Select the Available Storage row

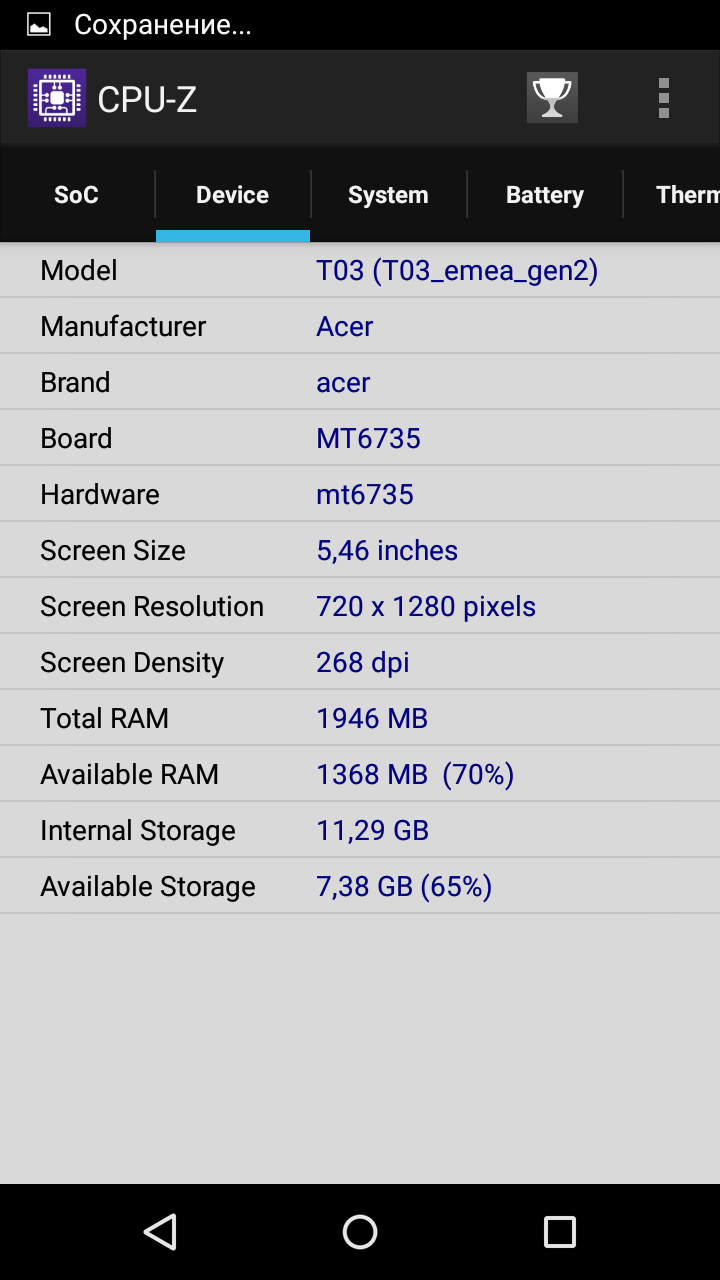tap(360, 887)
